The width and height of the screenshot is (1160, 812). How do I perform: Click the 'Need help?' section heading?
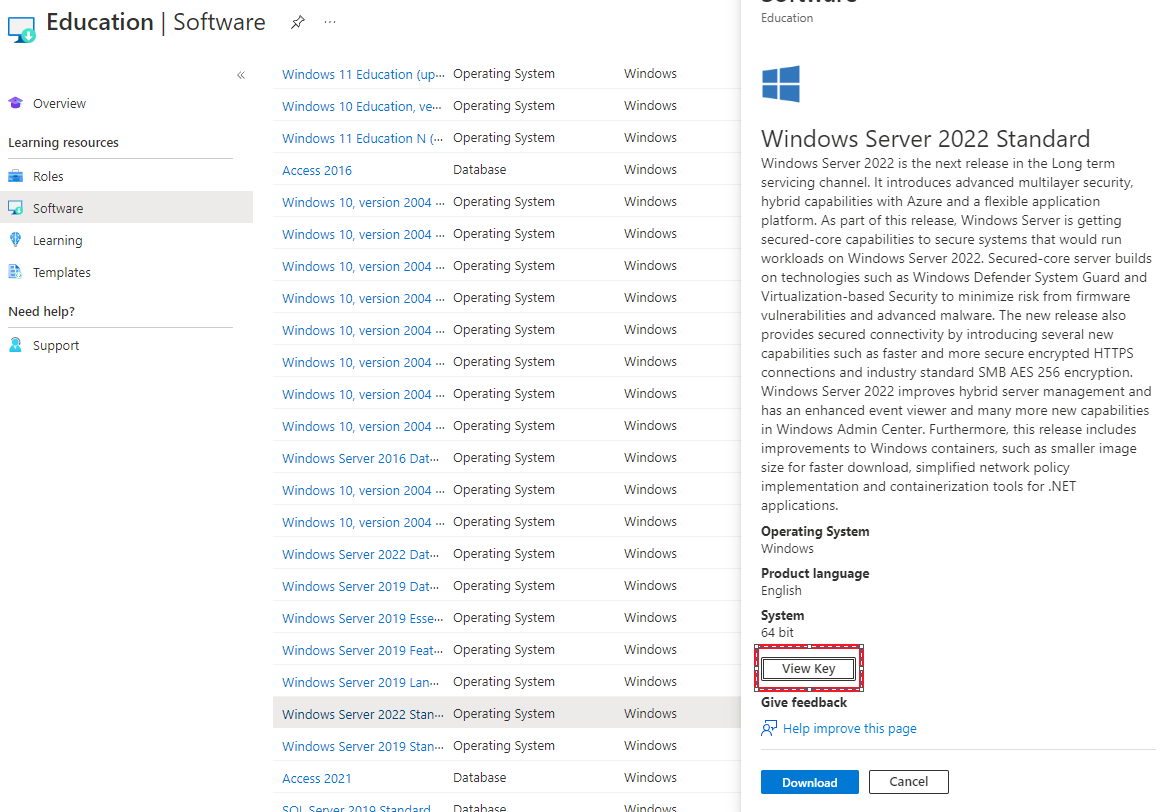tap(41, 311)
